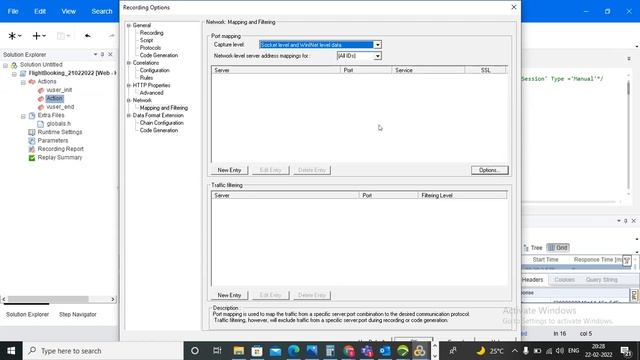Screen dimensions: 640x360
Task: Switch to Solution Explorer bottom tab
Action: point(27,314)
